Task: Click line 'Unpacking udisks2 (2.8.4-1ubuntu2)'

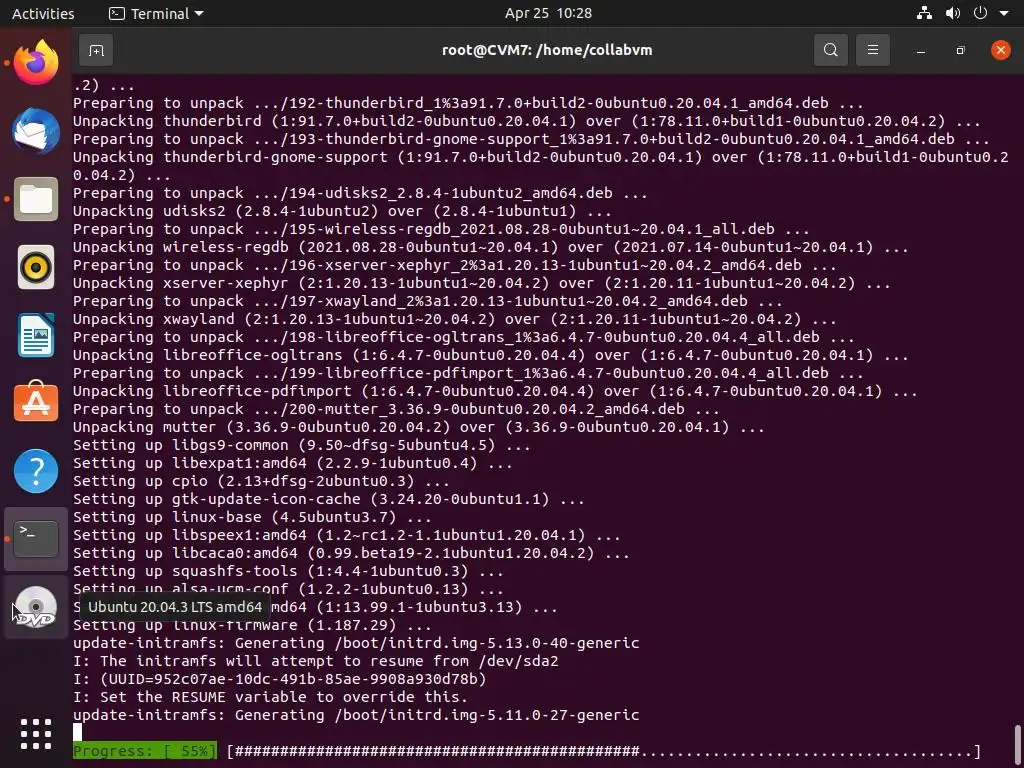Action: 342,211
